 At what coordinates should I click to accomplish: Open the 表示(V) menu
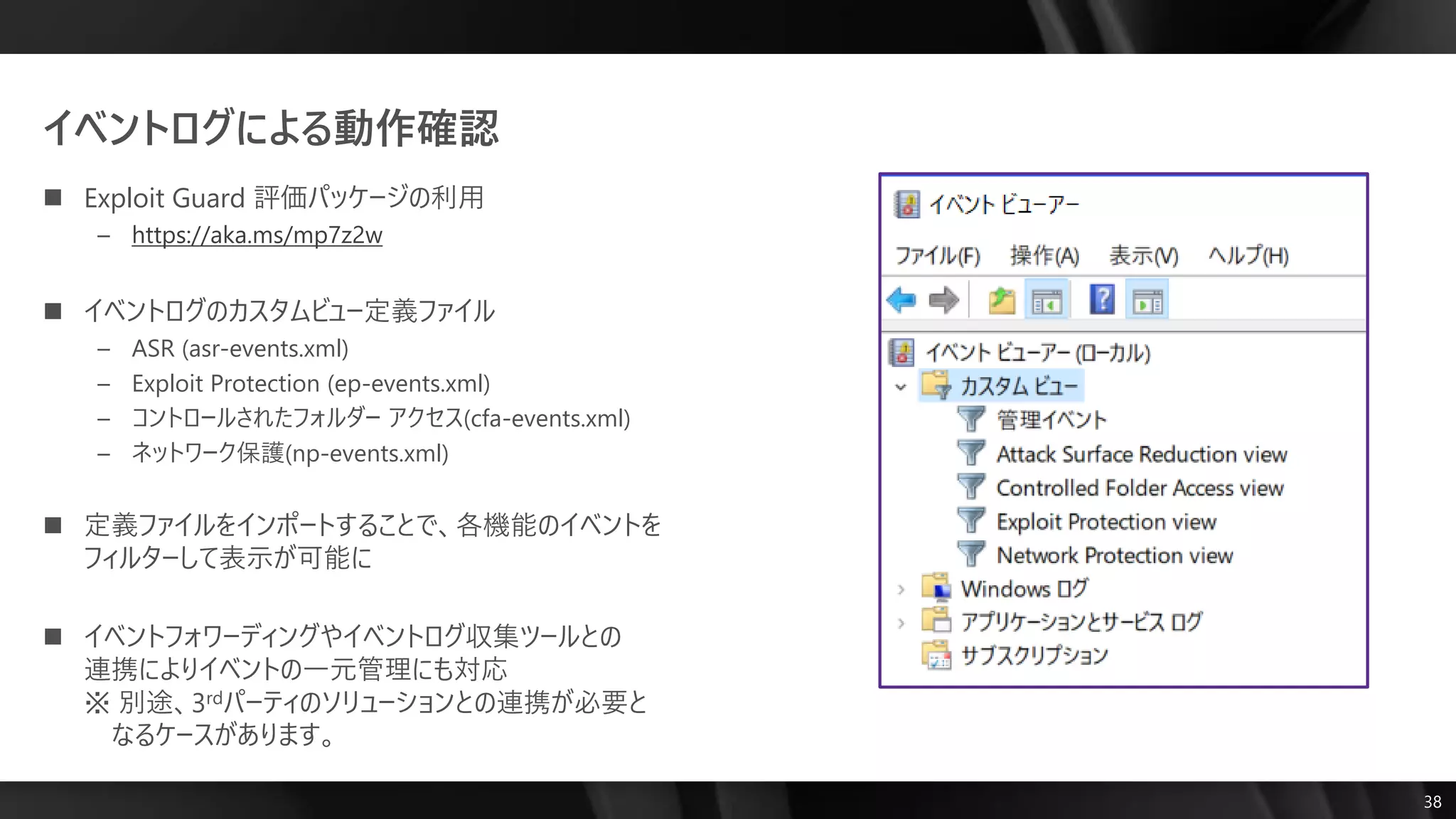pos(1144,255)
